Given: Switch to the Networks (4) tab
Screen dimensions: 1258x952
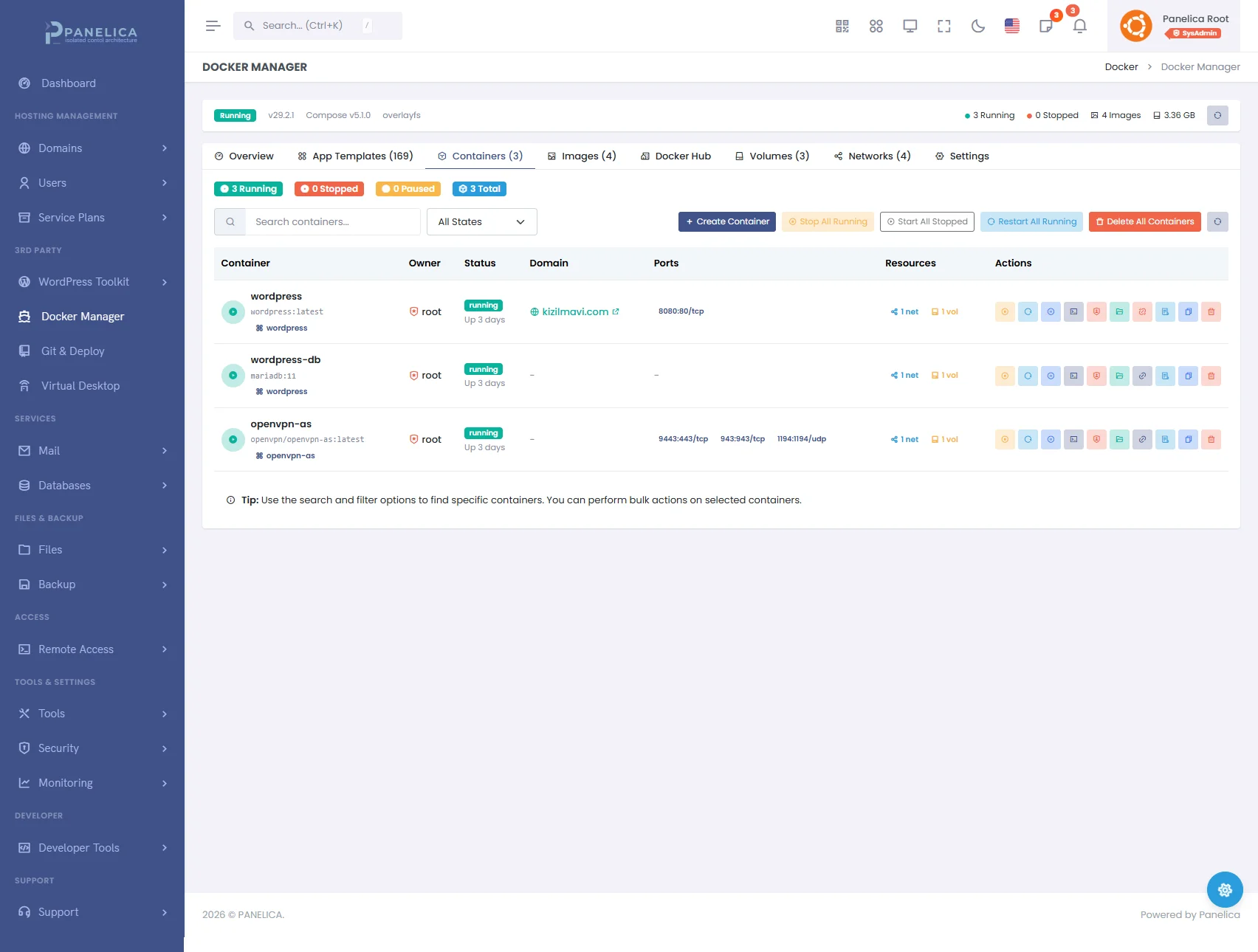Looking at the screenshot, I should coord(872,156).
